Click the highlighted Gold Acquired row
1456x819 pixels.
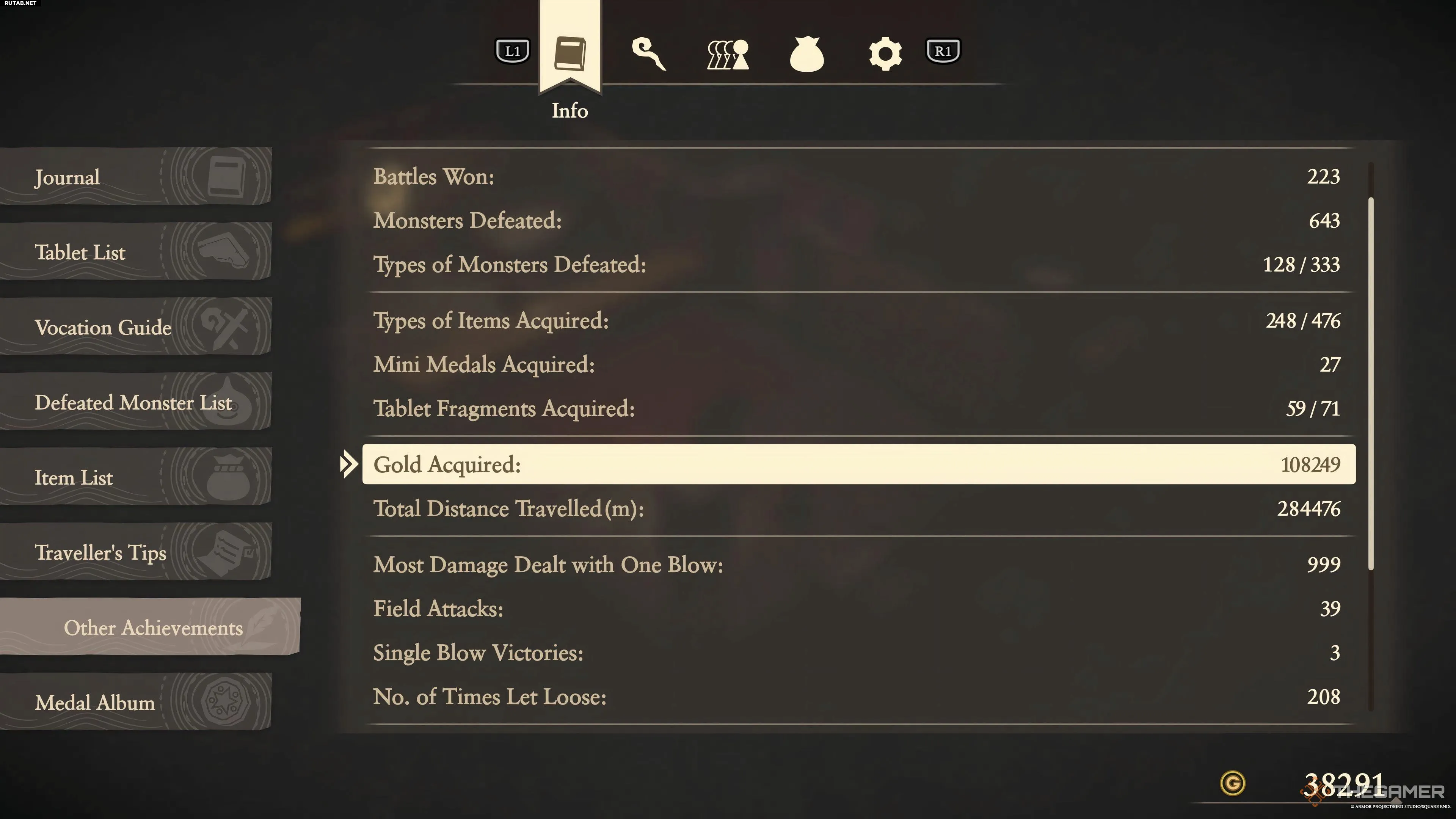tap(858, 464)
